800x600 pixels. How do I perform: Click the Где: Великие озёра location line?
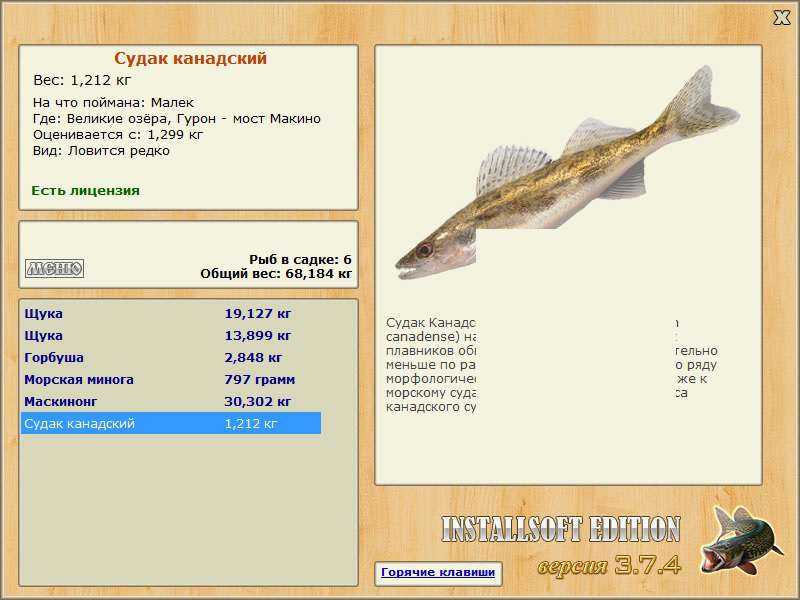coord(177,118)
